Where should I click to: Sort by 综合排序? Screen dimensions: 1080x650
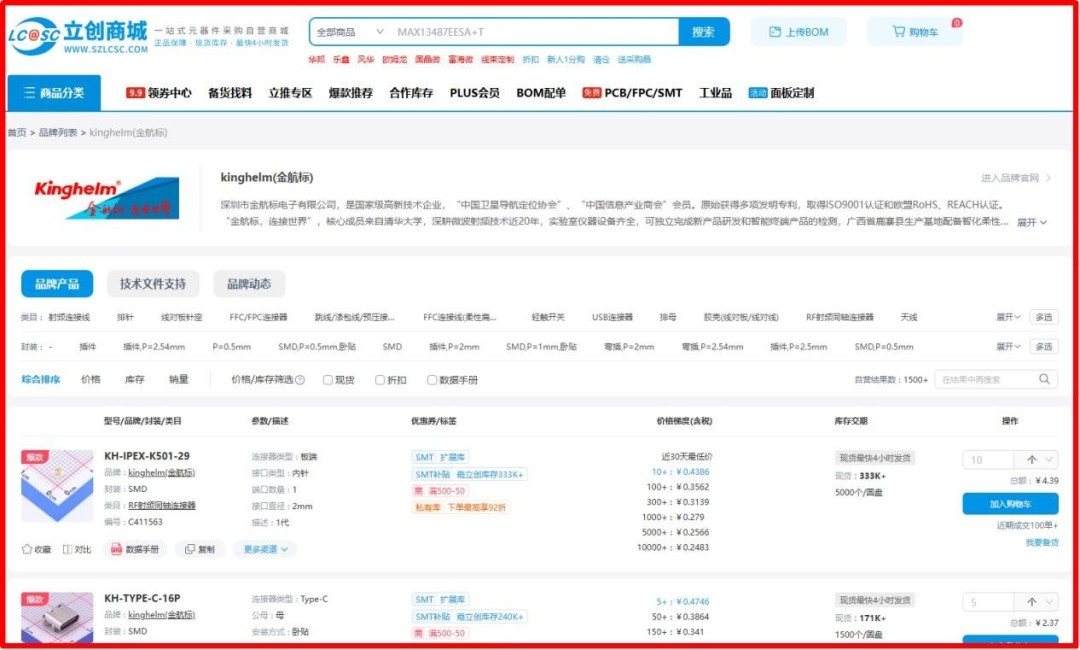(41, 379)
